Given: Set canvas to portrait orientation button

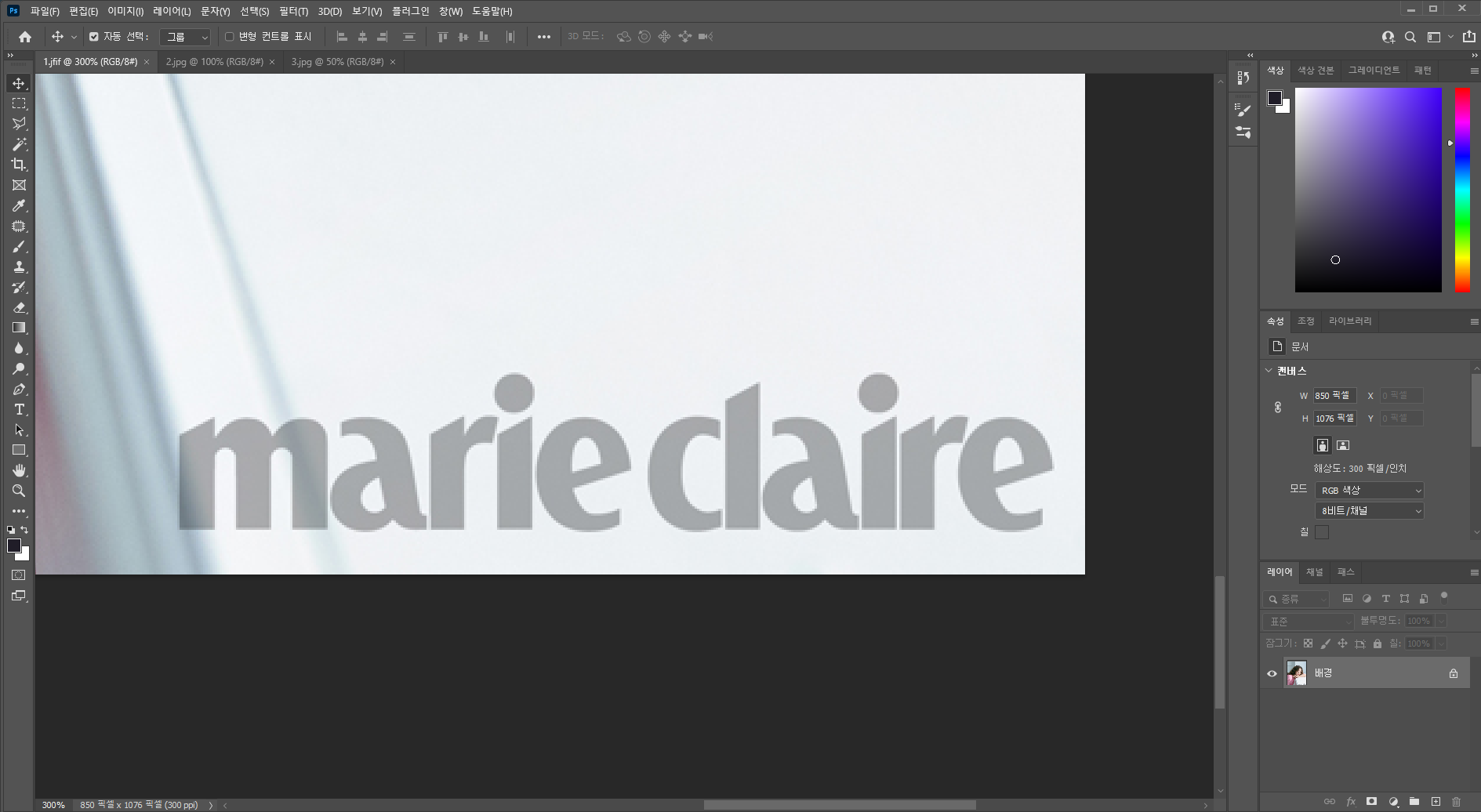Looking at the screenshot, I should (1323, 445).
